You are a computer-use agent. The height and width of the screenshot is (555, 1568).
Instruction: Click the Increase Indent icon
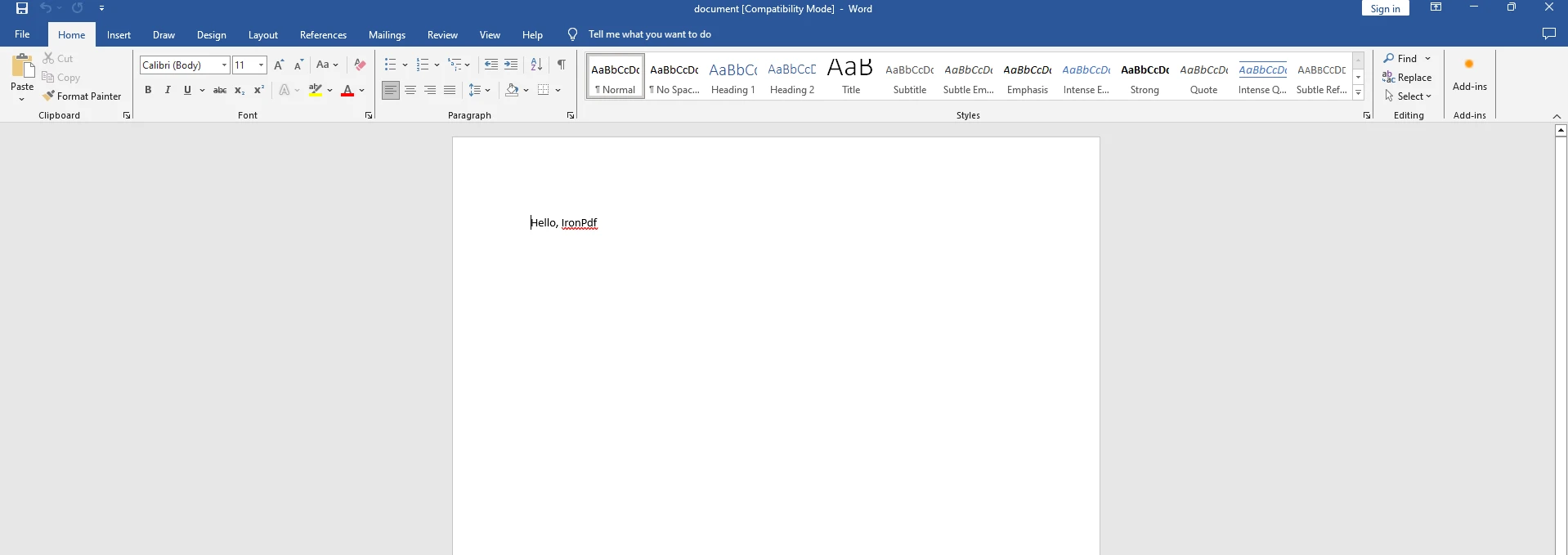click(511, 65)
